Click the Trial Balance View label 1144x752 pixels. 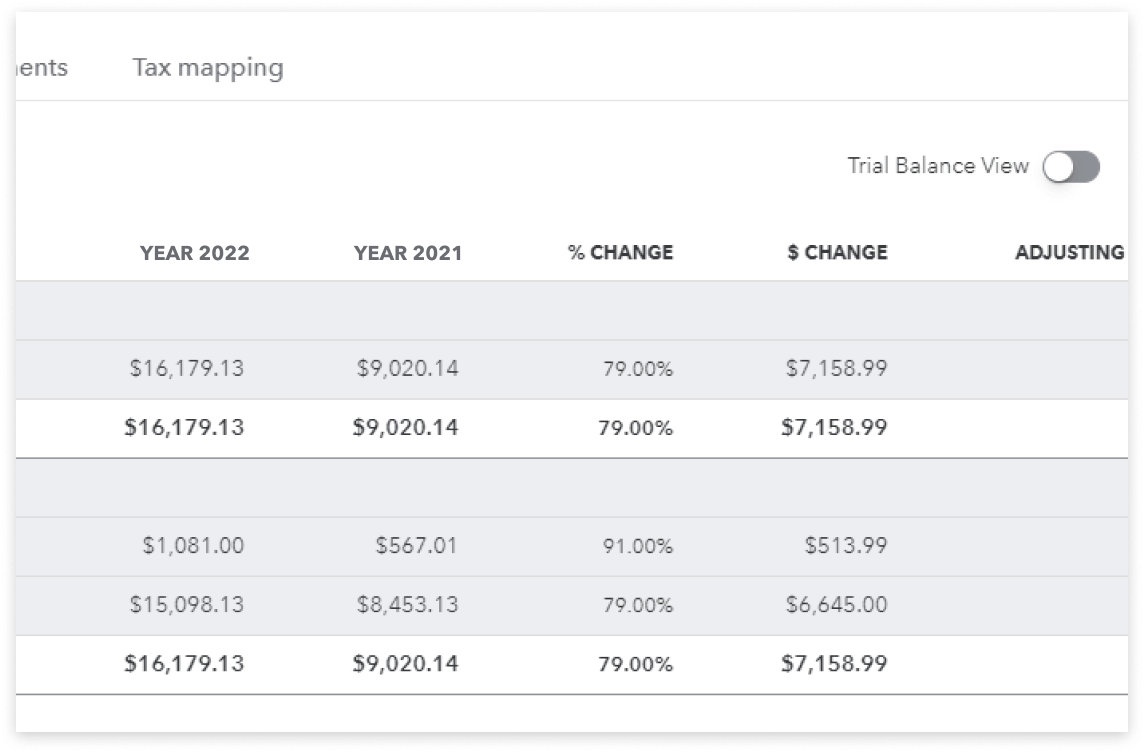(938, 166)
